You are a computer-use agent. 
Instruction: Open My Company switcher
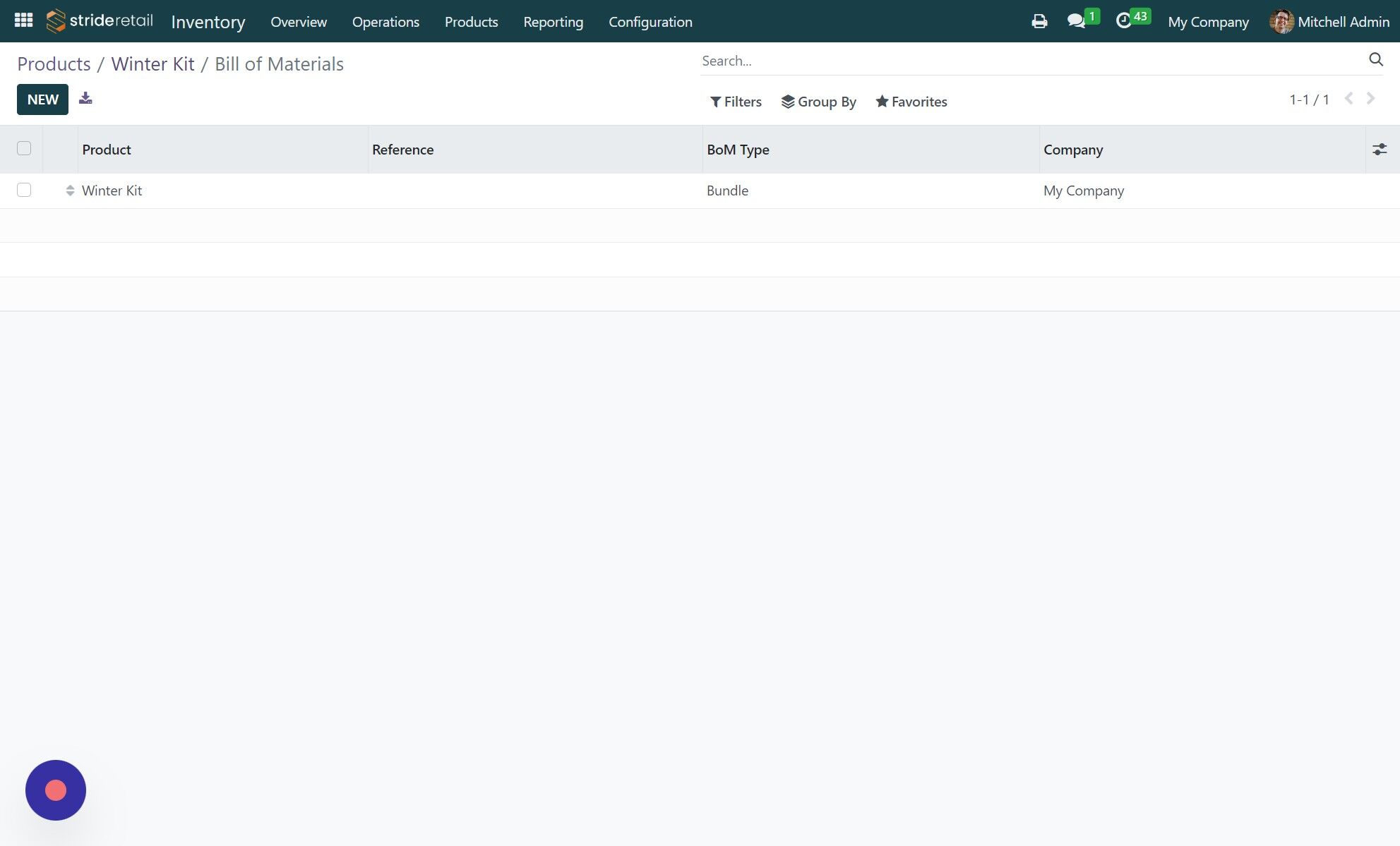pyautogui.click(x=1208, y=22)
